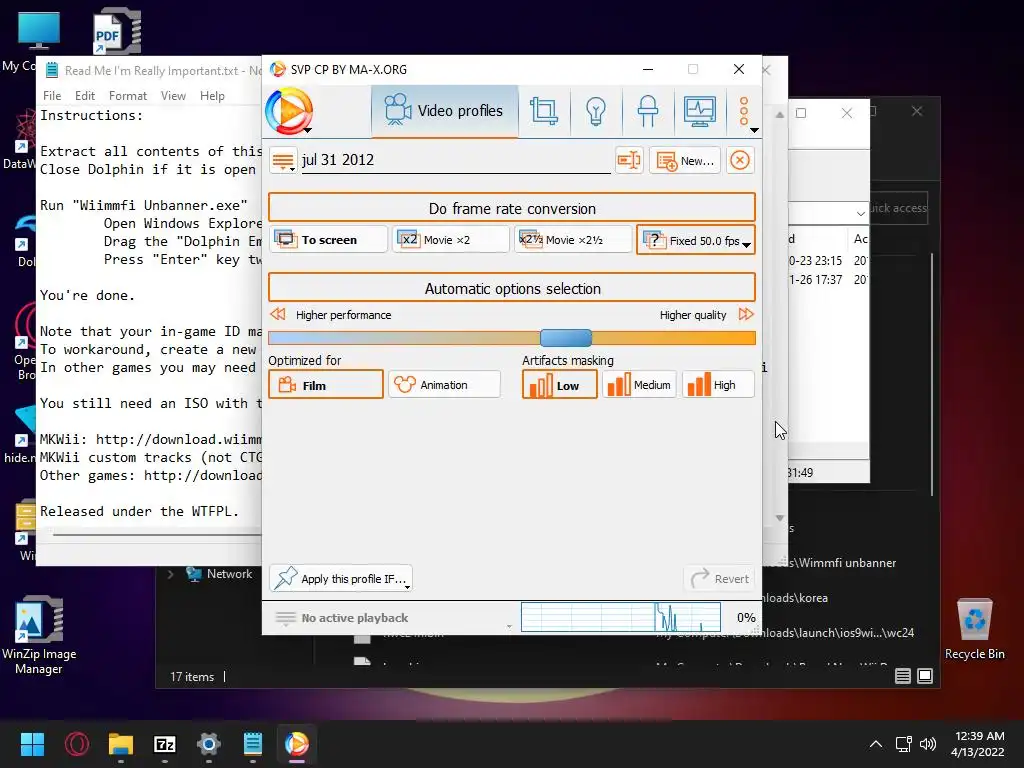Open the Recycle Bin
The image size is (1024, 768).
coord(974,629)
